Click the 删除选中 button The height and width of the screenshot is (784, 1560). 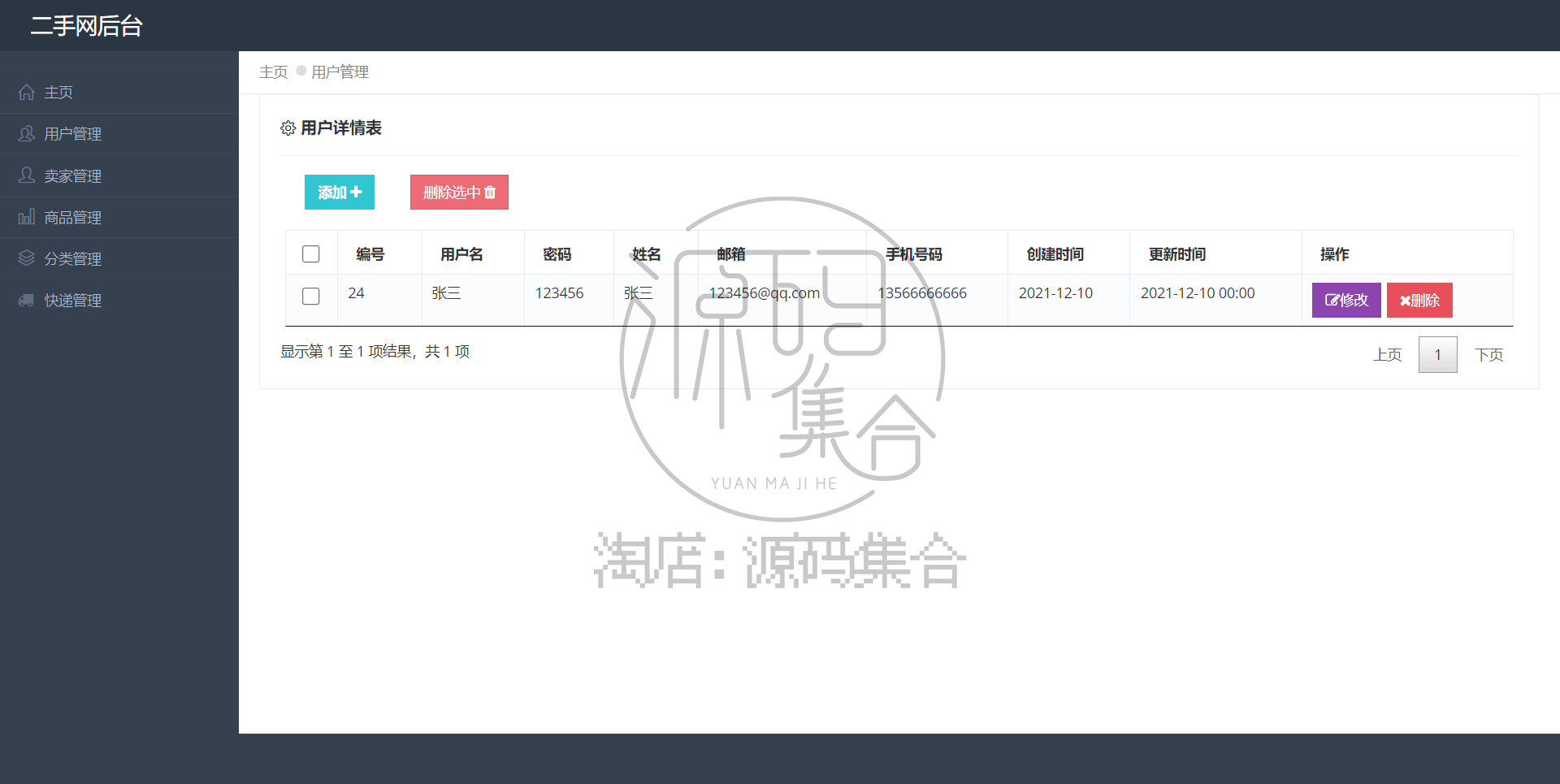(x=459, y=193)
